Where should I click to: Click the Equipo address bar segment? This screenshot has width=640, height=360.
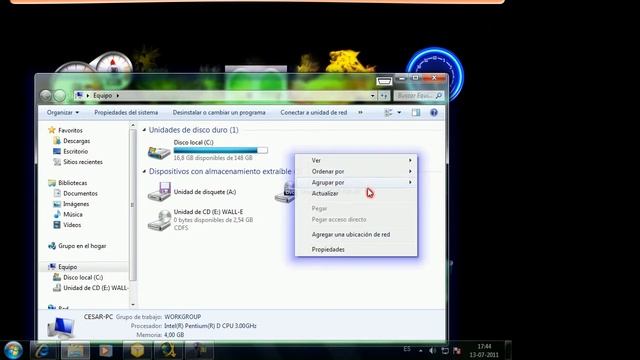(x=102, y=96)
